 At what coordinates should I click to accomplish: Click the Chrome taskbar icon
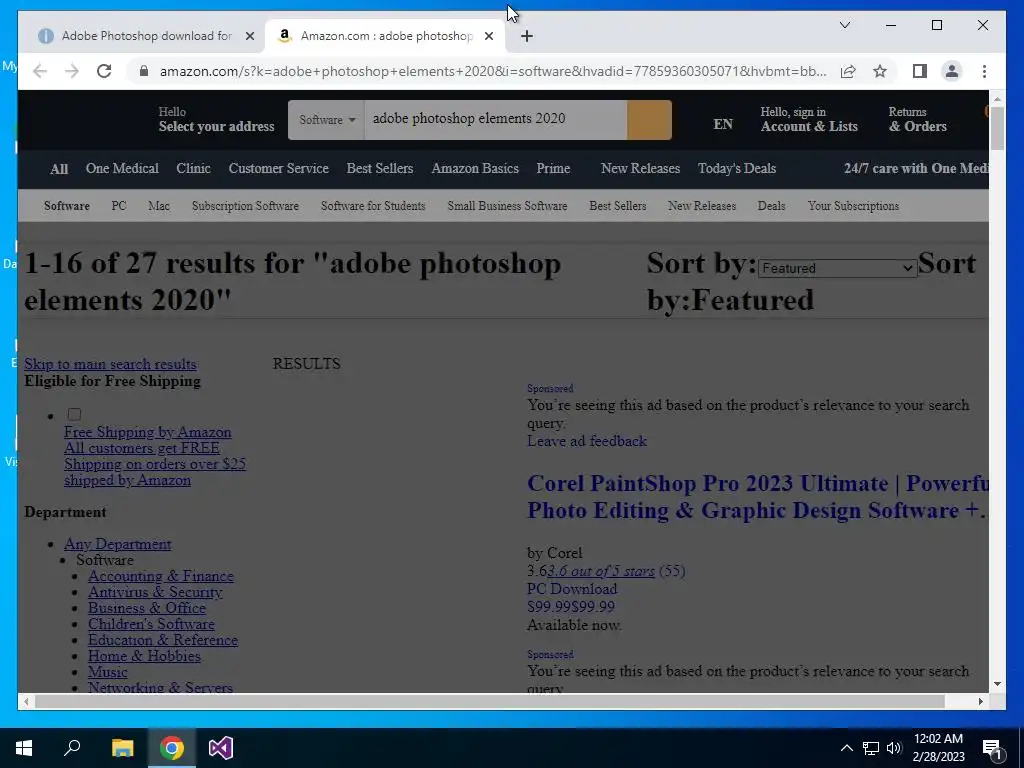[x=172, y=748]
